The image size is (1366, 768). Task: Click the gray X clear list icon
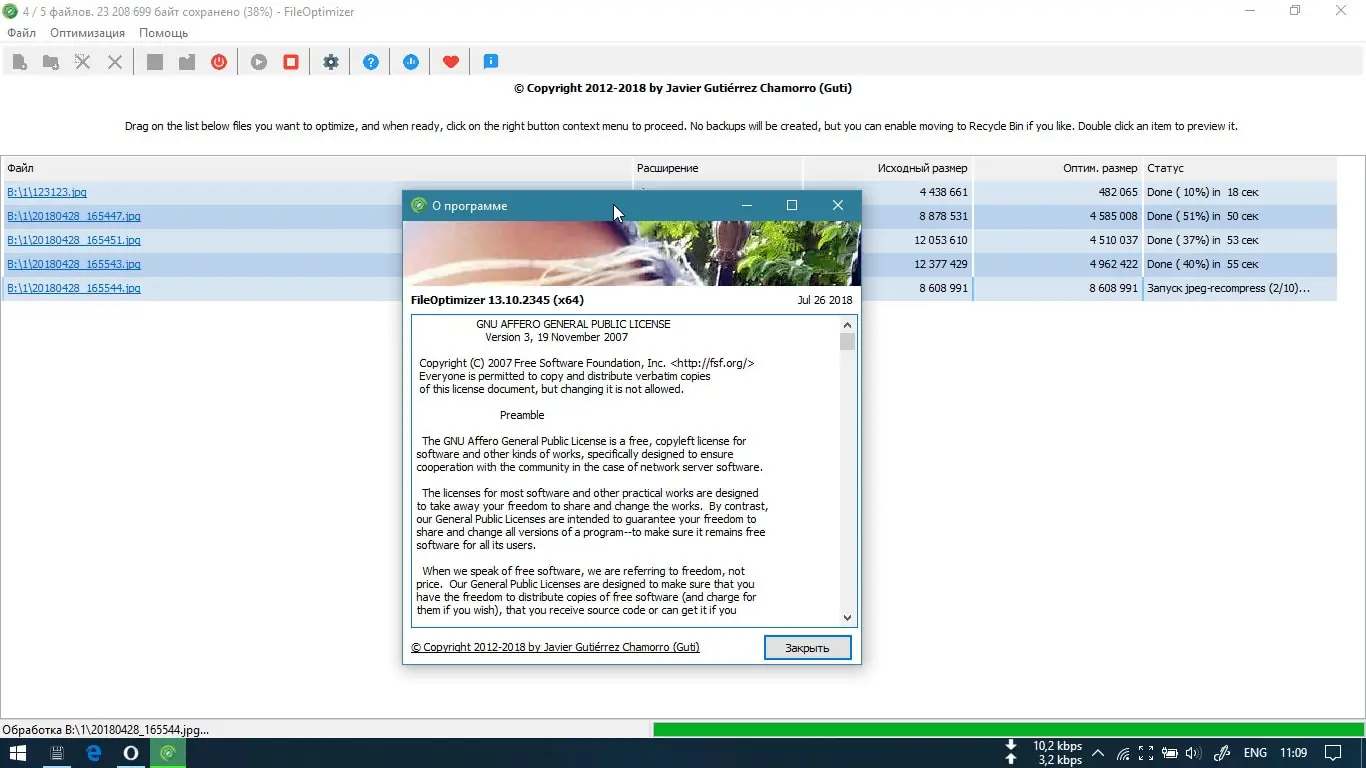point(115,62)
